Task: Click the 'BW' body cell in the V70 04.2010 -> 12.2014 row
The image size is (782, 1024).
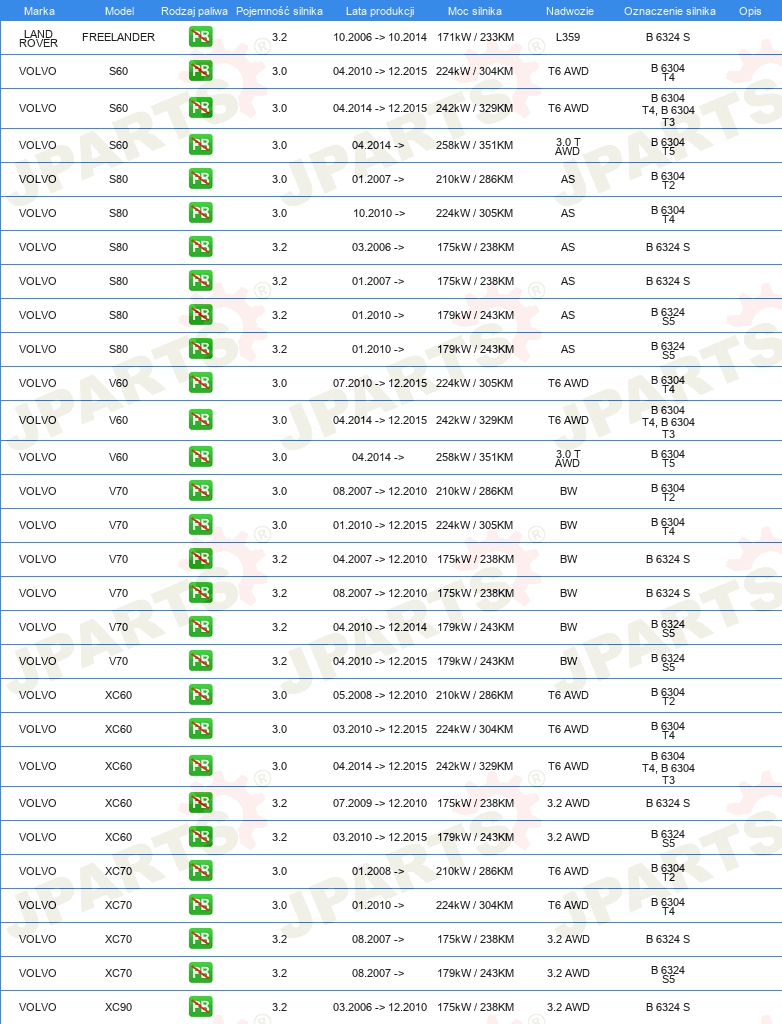Action: click(568, 627)
